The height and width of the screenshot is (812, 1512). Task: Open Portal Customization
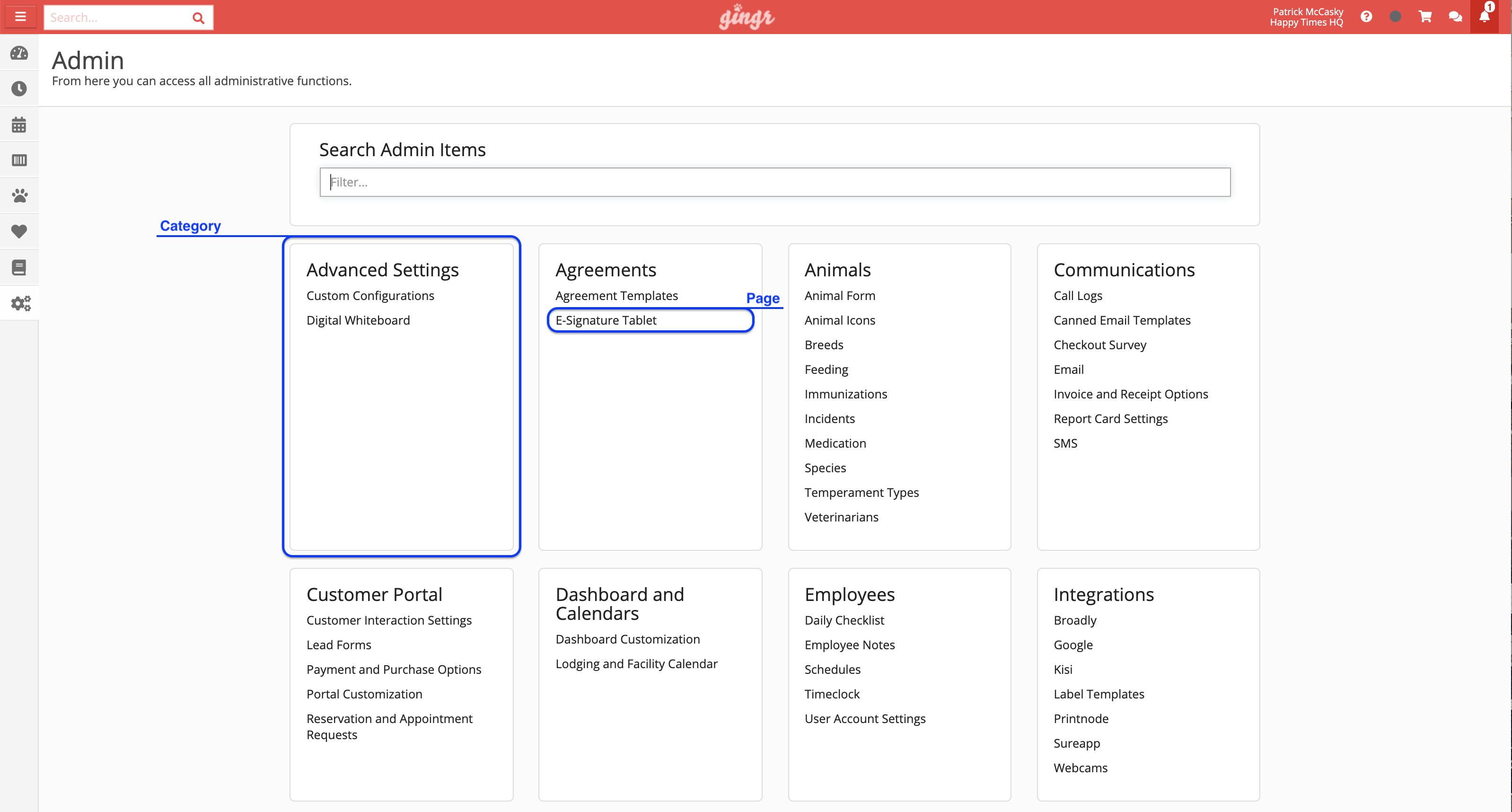point(364,695)
